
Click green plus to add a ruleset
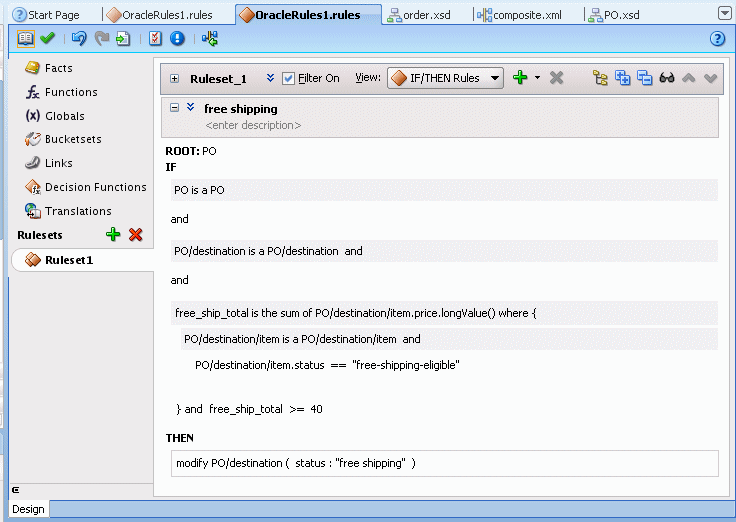[x=113, y=235]
